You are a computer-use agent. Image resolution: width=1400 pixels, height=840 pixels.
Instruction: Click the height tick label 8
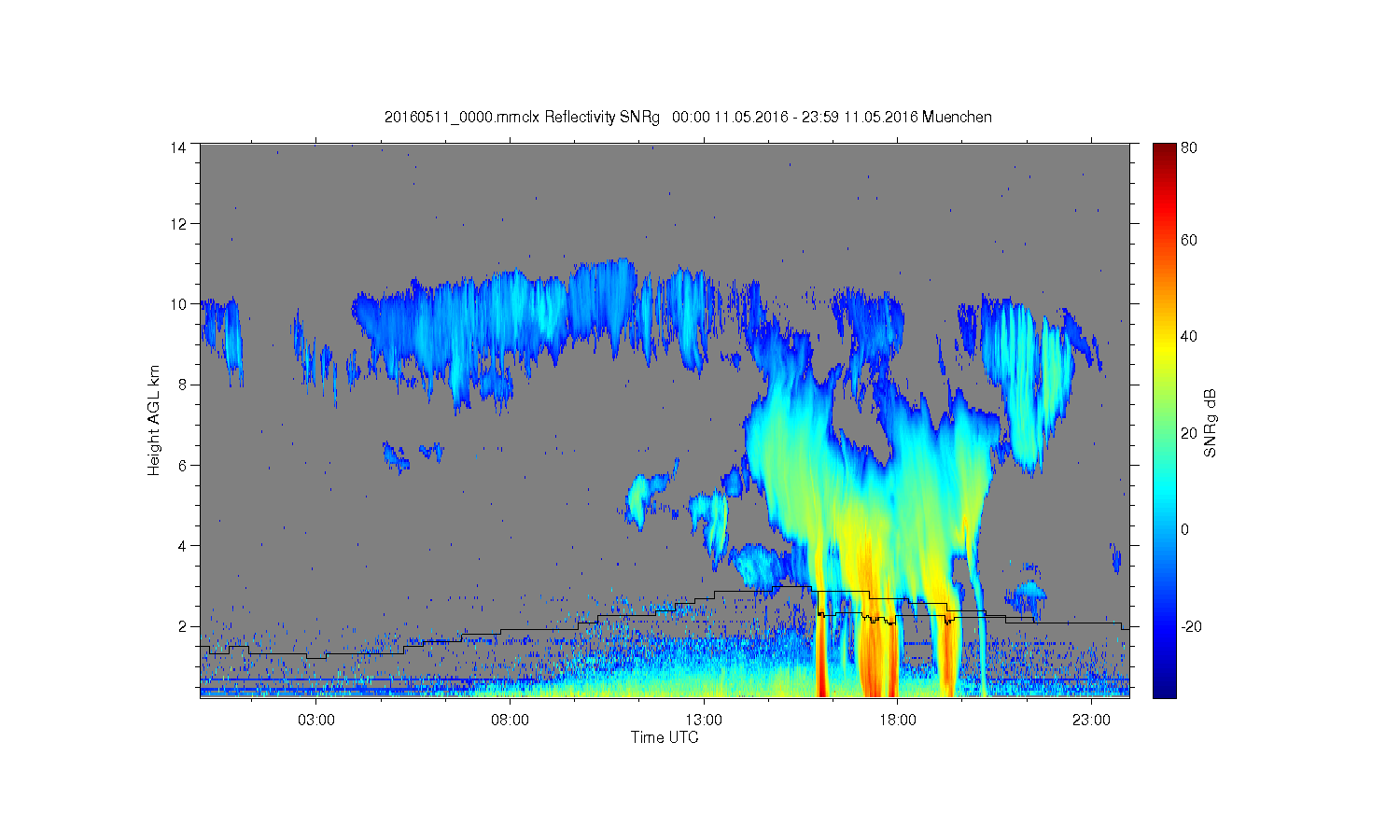click(x=182, y=385)
